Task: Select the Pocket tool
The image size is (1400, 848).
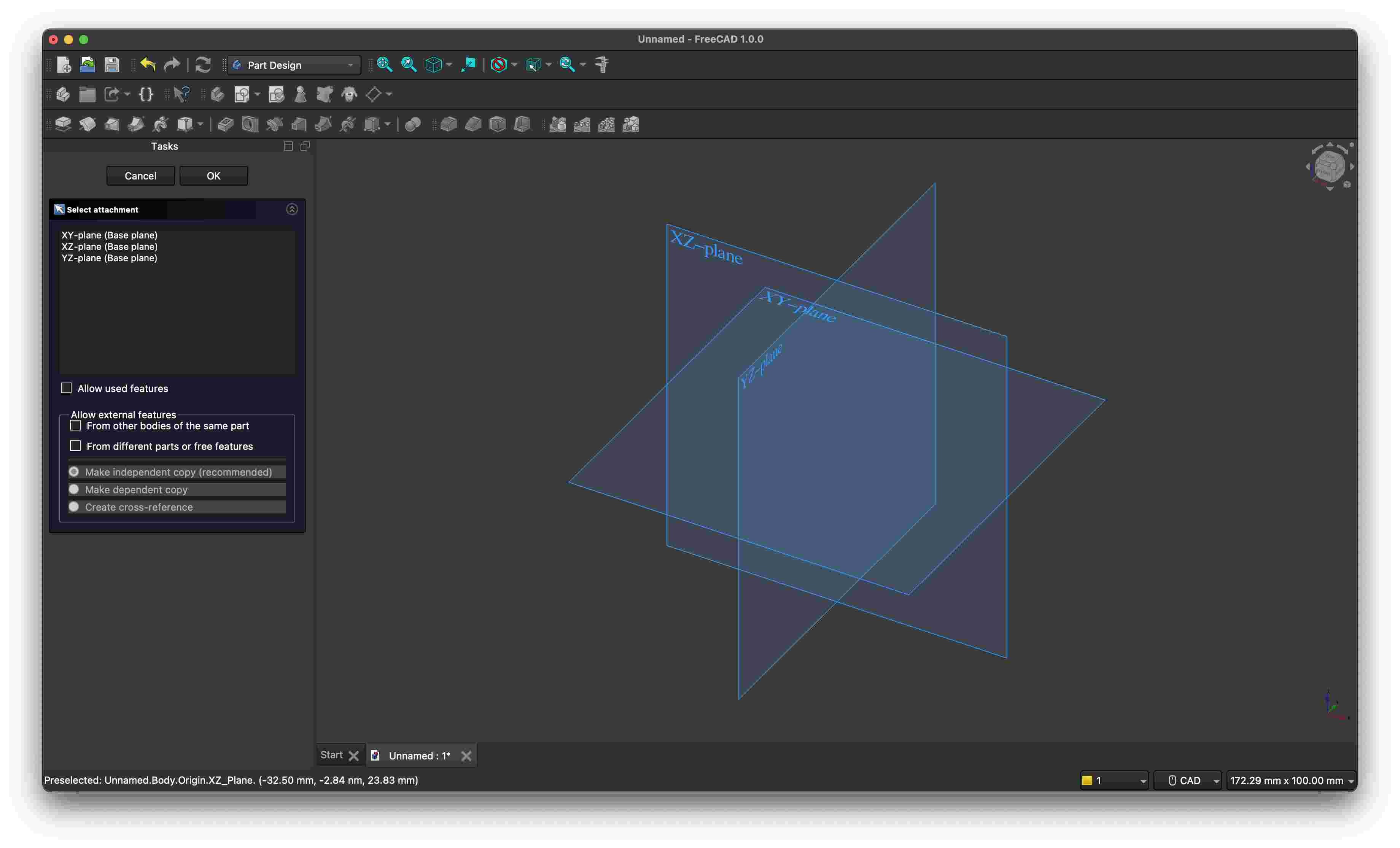Action: pyautogui.click(x=226, y=124)
